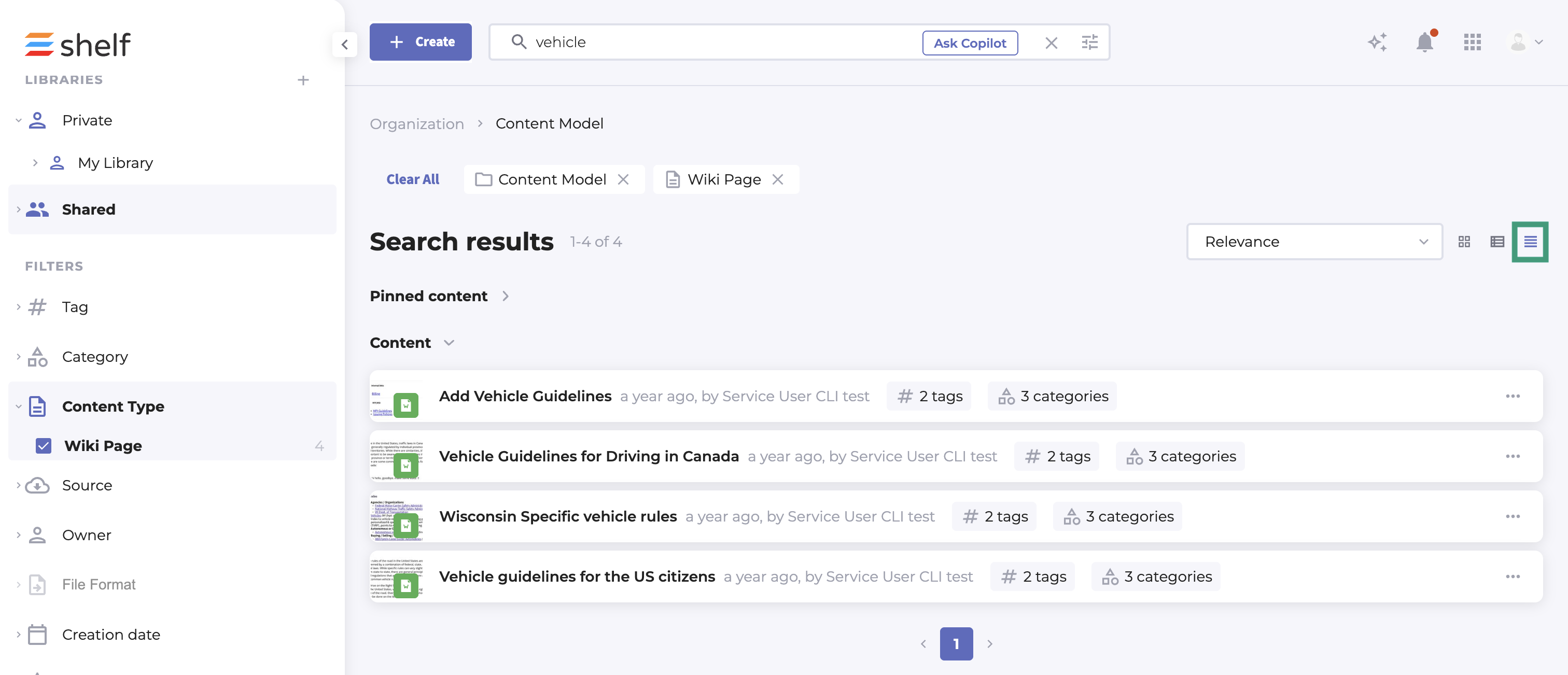The width and height of the screenshot is (1568, 675).
Task: Go to Organization breadcrumb
Action: point(417,124)
